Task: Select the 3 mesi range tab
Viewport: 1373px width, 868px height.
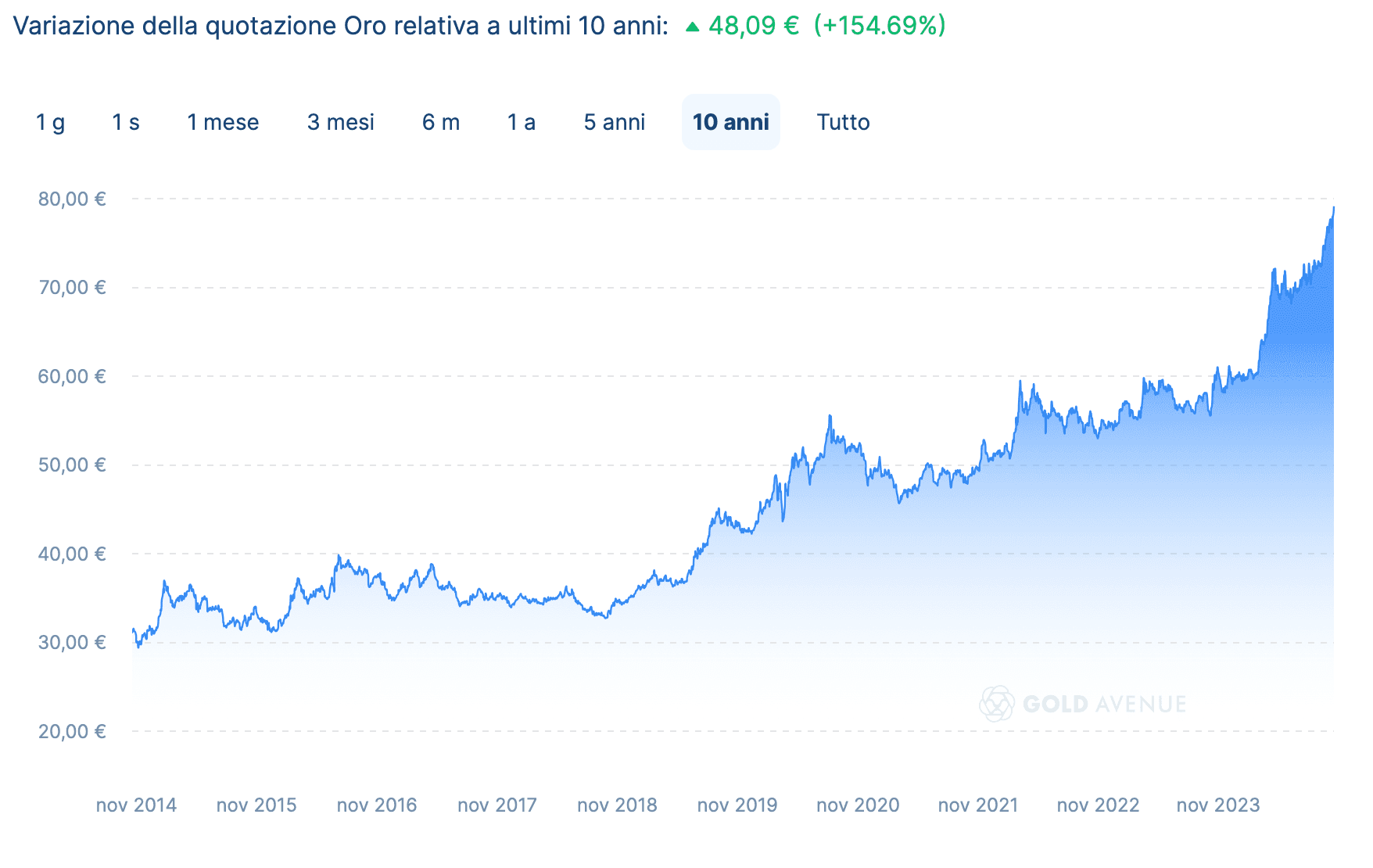Action: 340,122
